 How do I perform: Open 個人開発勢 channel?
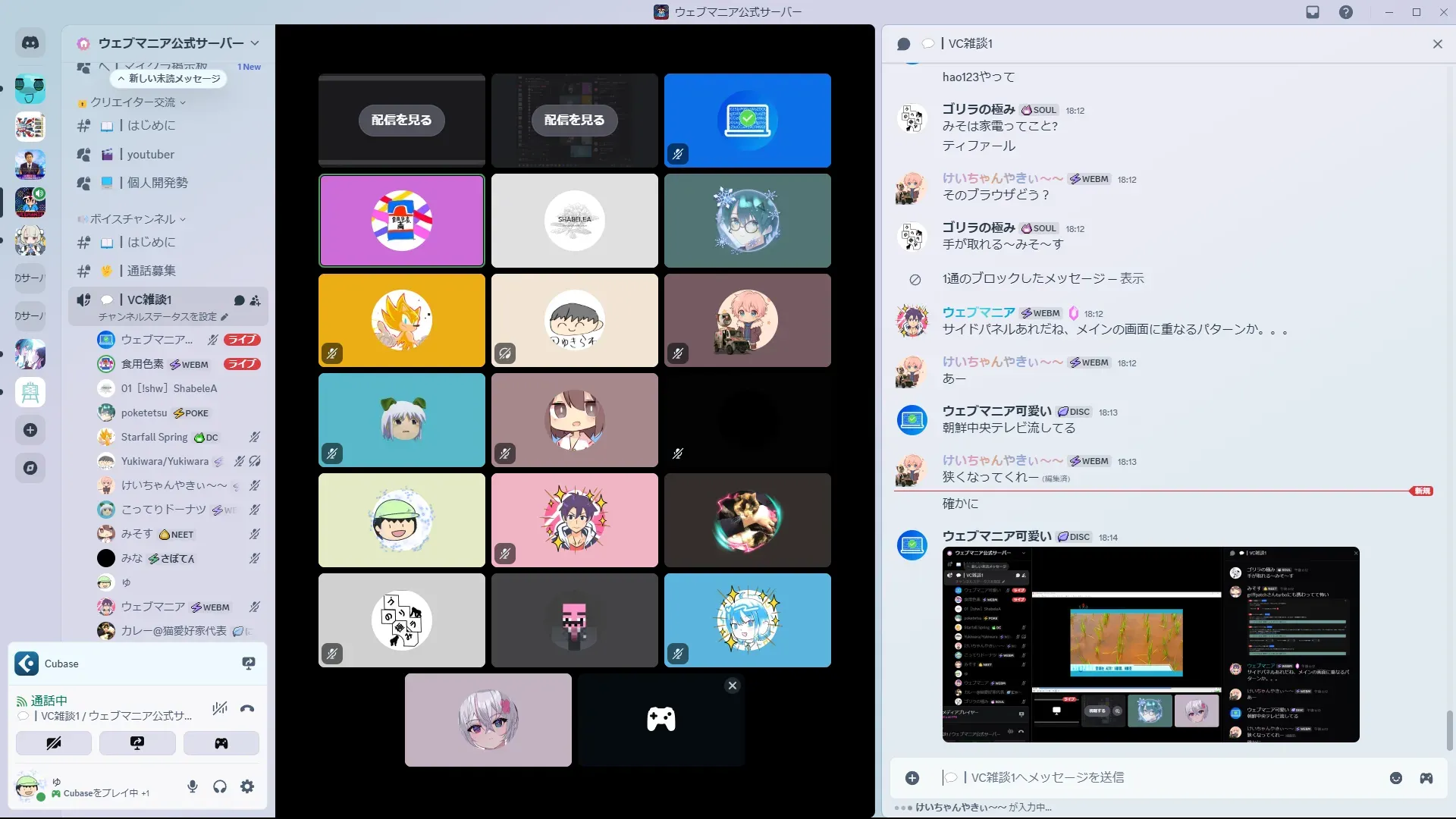157,183
